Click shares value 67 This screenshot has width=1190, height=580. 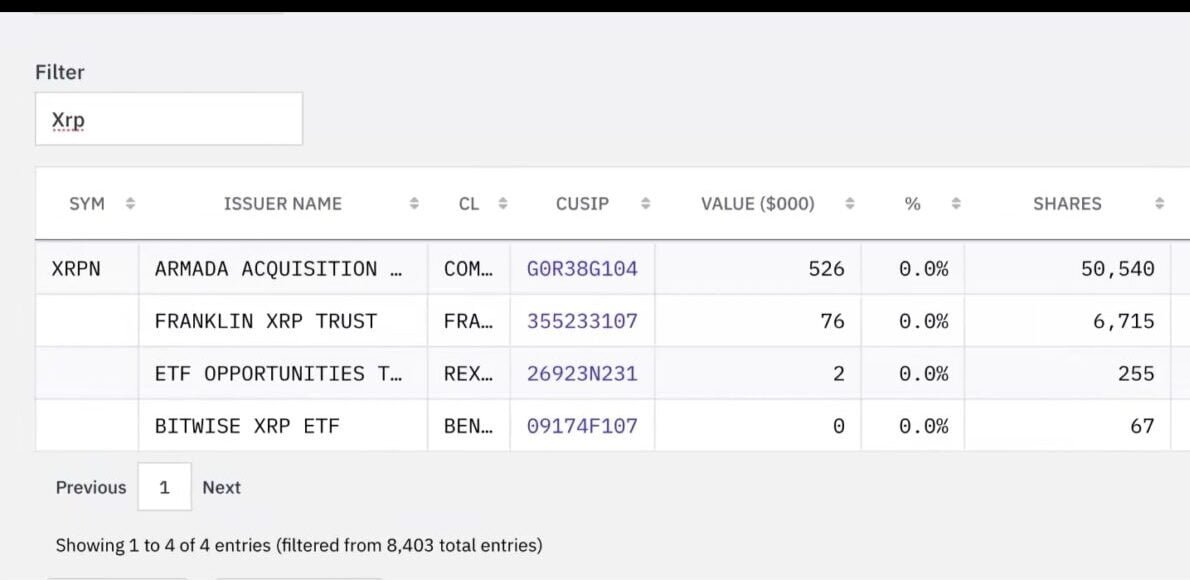pyautogui.click(x=1142, y=426)
